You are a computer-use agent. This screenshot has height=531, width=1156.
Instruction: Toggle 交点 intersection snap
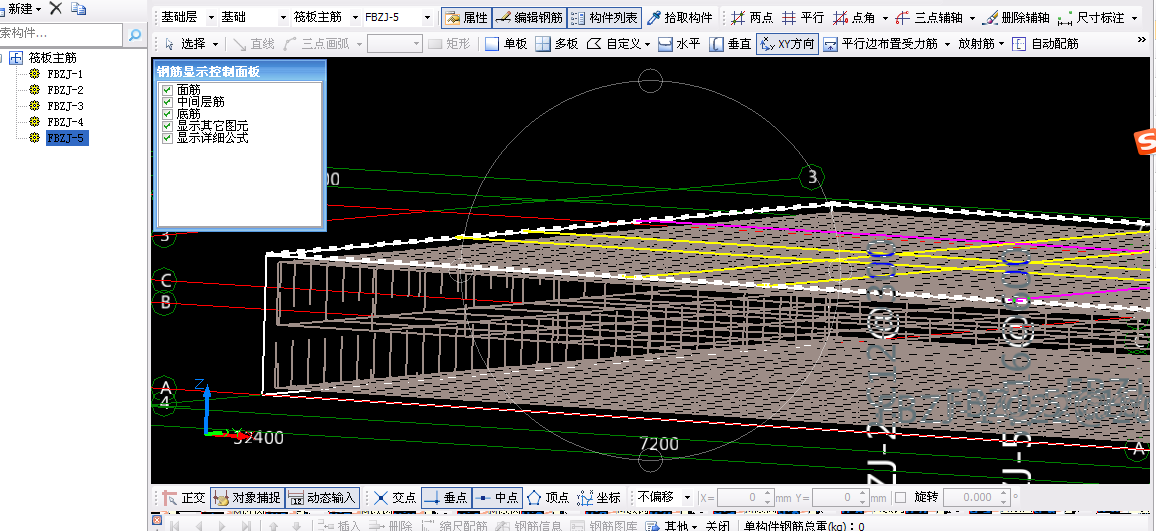pos(395,498)
